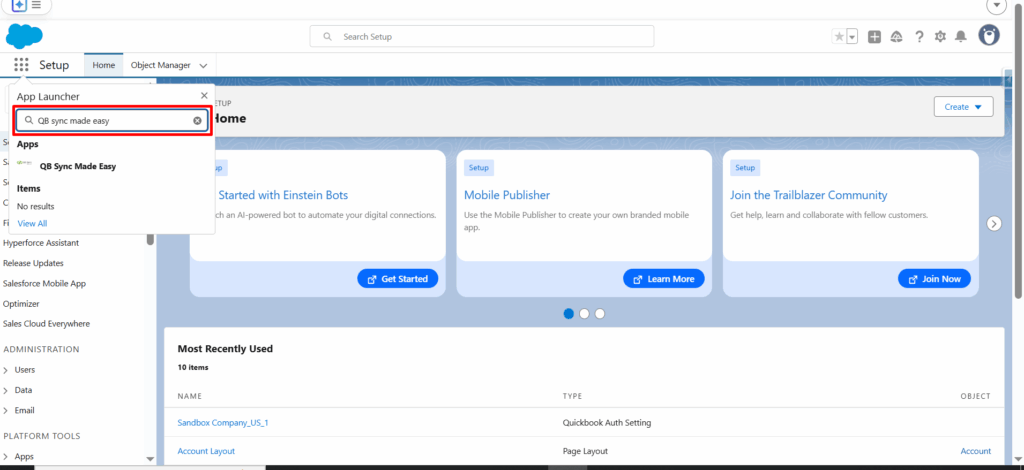The height and width of the screenshot is (470, 1024).
Task: Switch to the Home tab
Action: click(104, 65)
